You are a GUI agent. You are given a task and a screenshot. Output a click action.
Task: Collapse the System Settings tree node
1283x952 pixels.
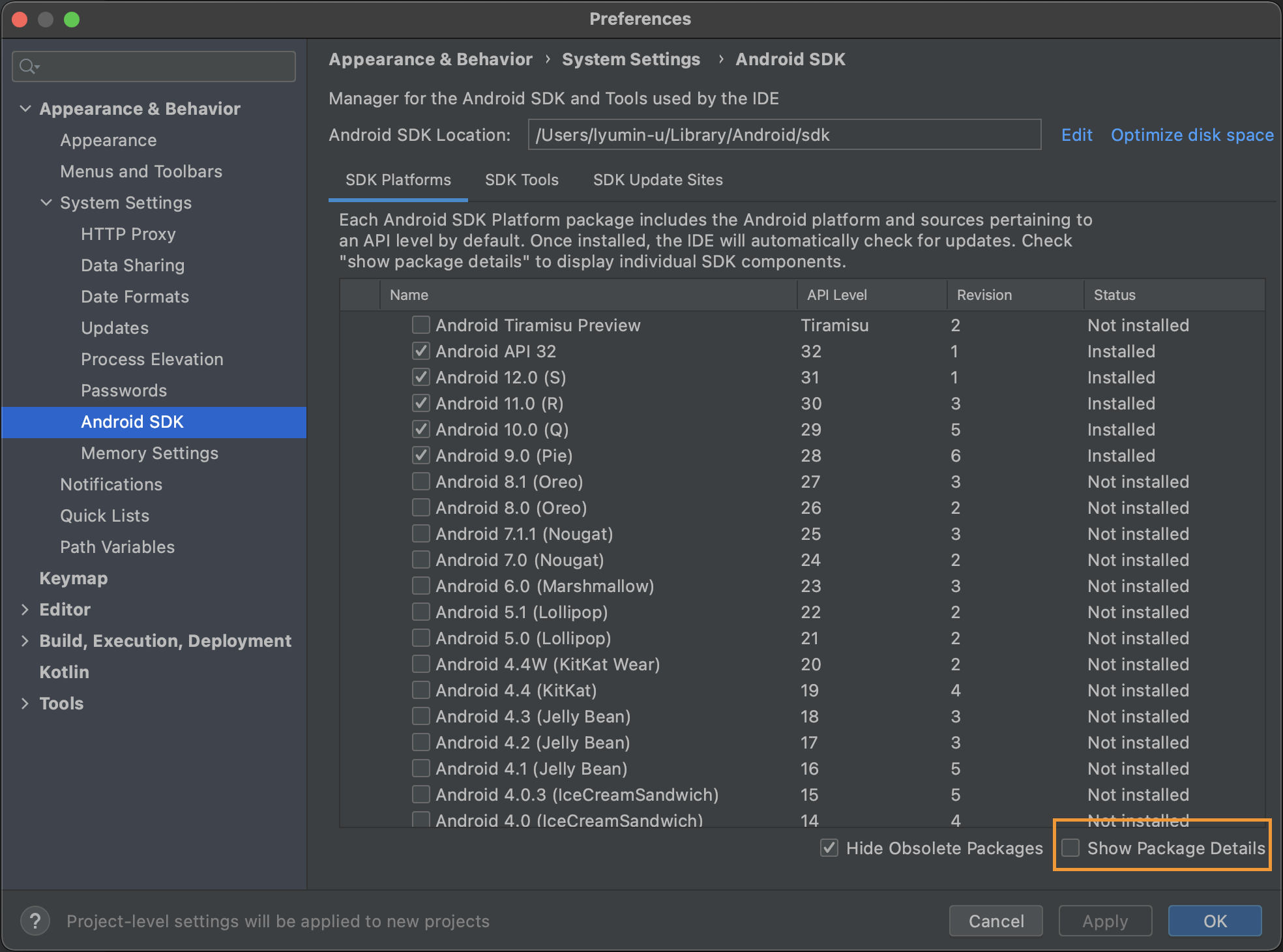click(x=46, y=202)
